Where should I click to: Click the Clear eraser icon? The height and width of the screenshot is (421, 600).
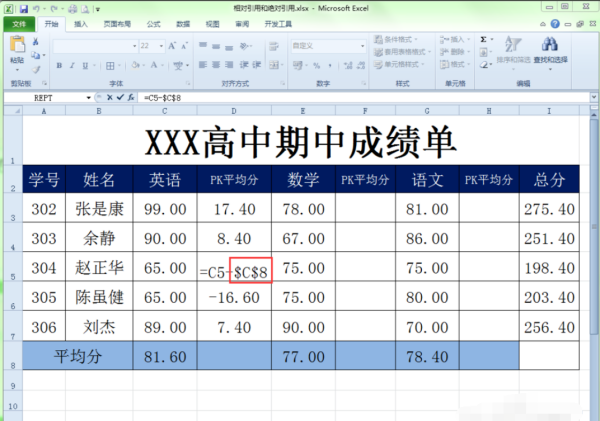point(484,65)
